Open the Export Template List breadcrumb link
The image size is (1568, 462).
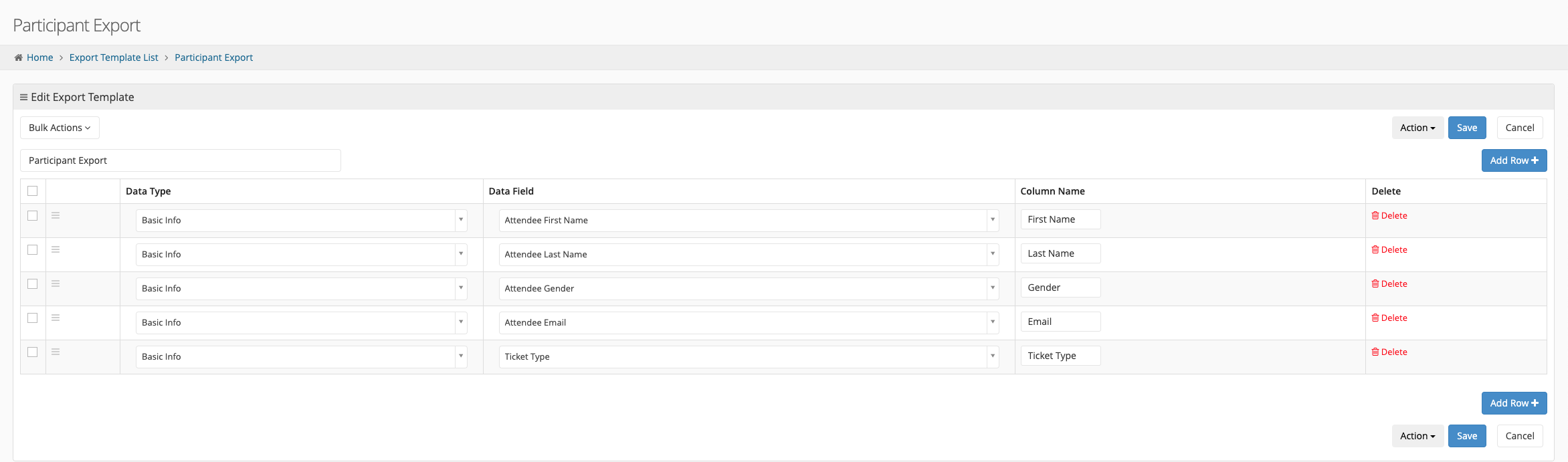(114, 57)
